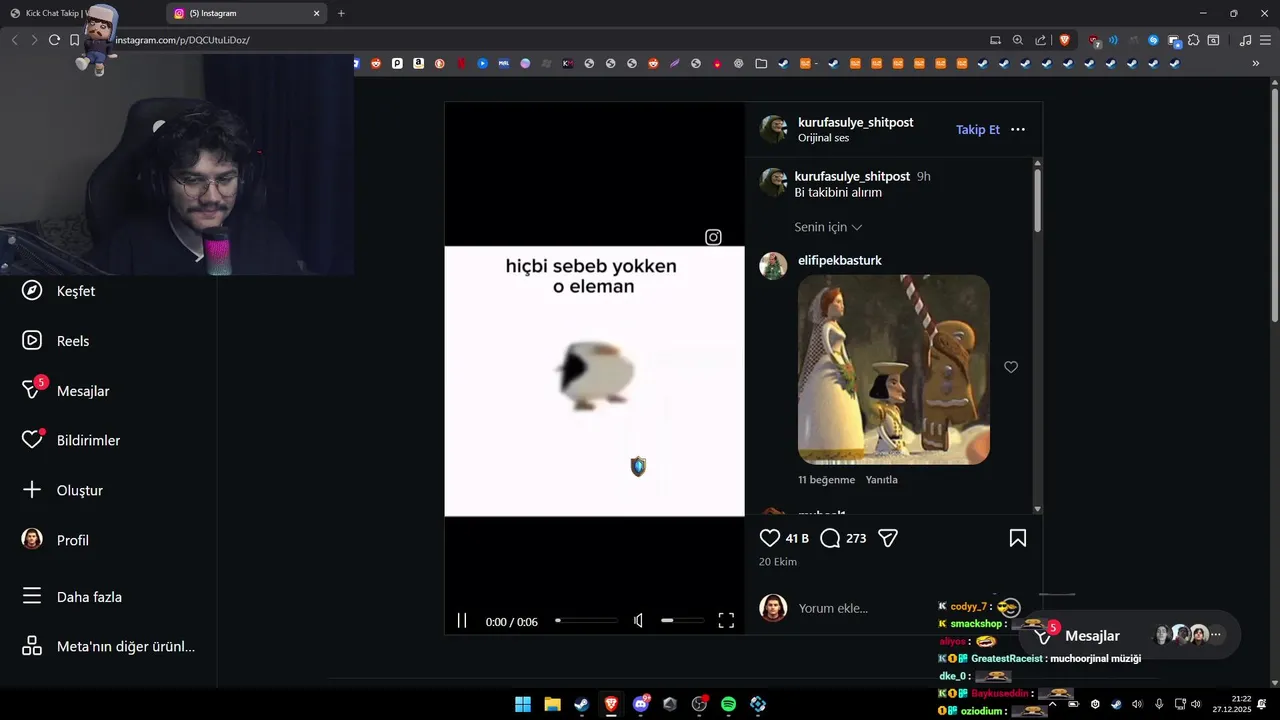The width and height of the screenshot is (1280, 720).
Task: Show more bookmarks chevron
Action: pyautogui.click(x=1256, y=63)
